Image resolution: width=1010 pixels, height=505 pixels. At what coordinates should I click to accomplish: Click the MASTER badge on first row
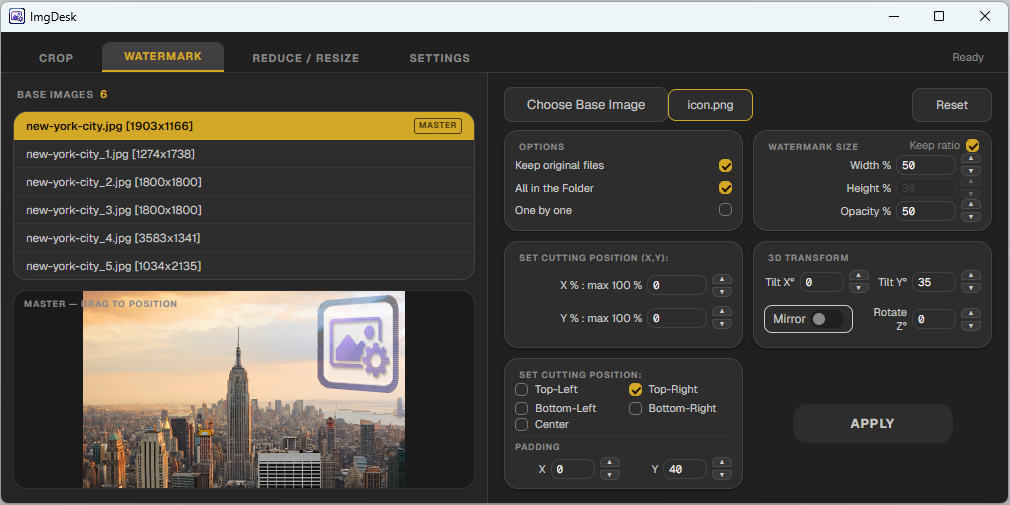(x=438, y=126)
